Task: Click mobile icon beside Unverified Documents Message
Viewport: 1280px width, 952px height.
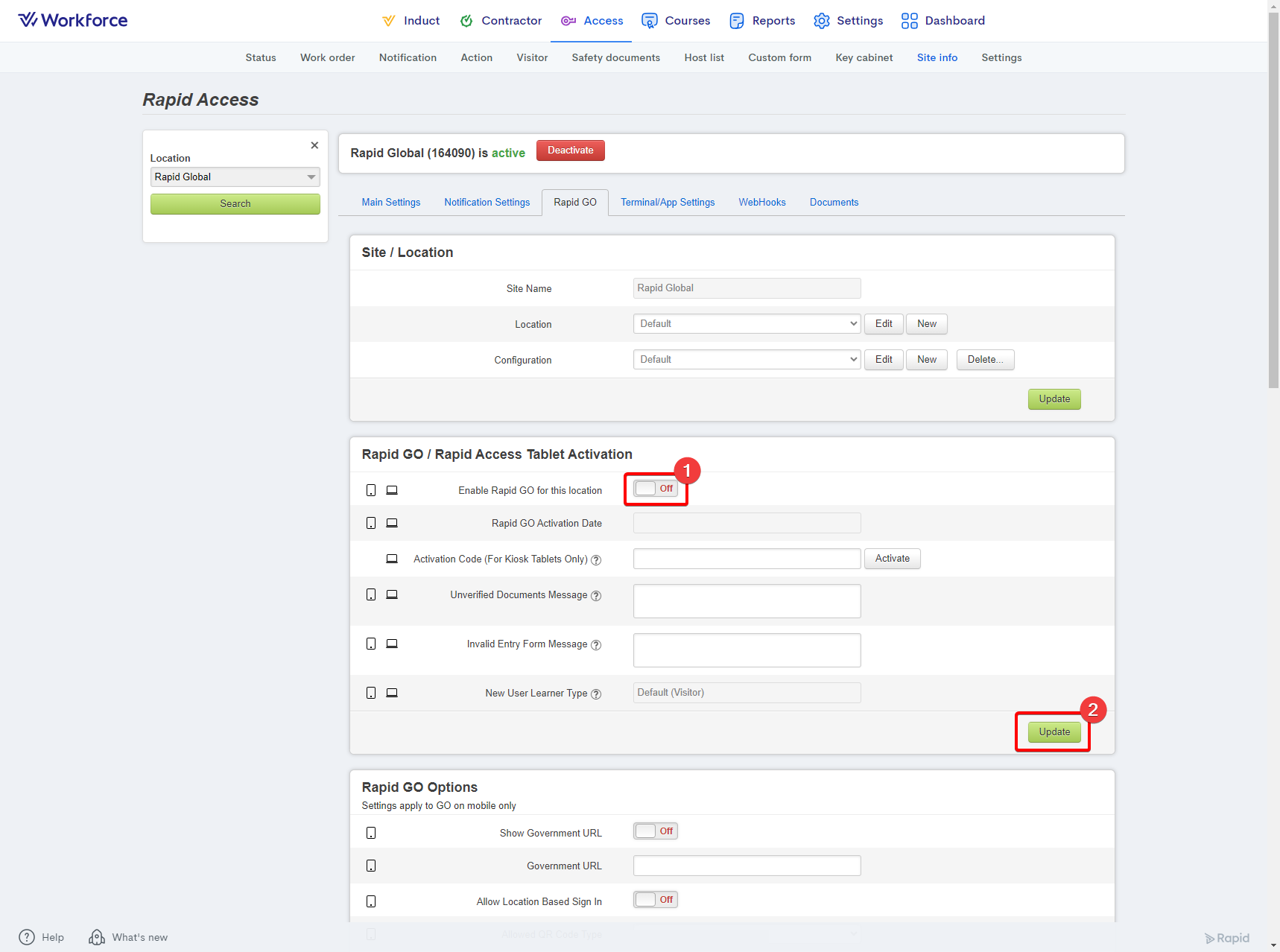Action: pos(371,594)
